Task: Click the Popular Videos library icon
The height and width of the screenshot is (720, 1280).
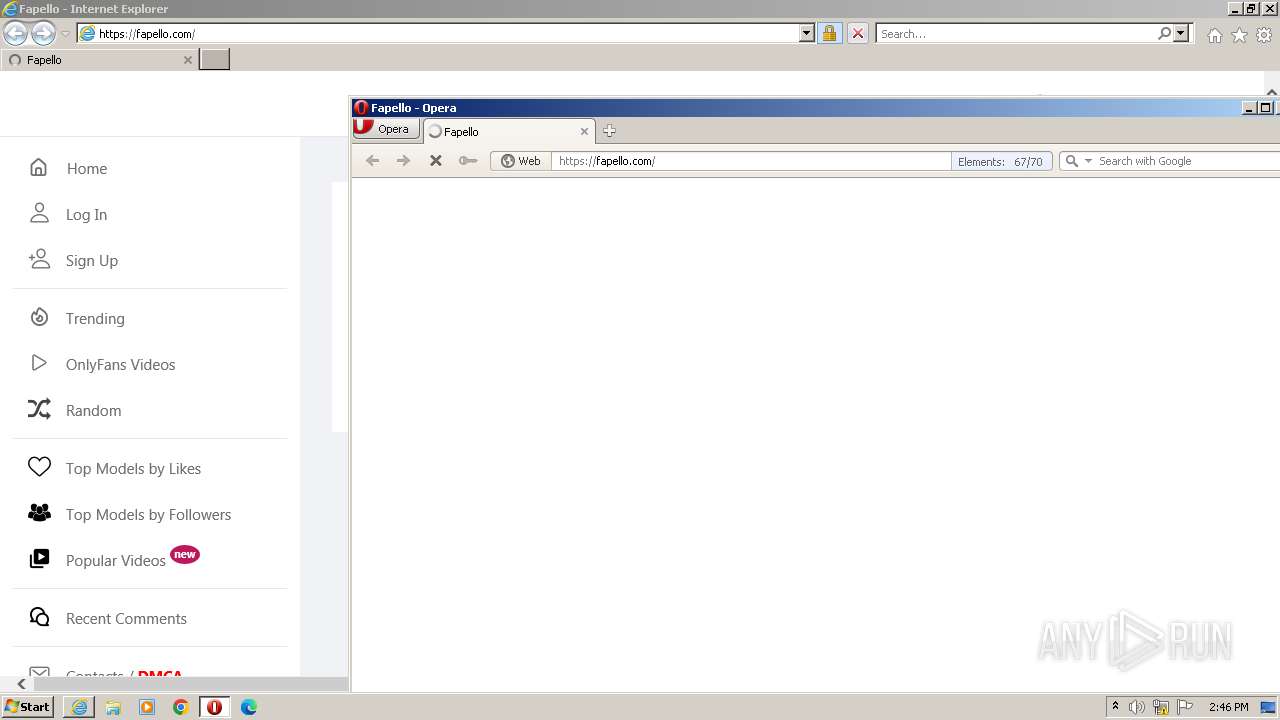Action: (39, 559)
